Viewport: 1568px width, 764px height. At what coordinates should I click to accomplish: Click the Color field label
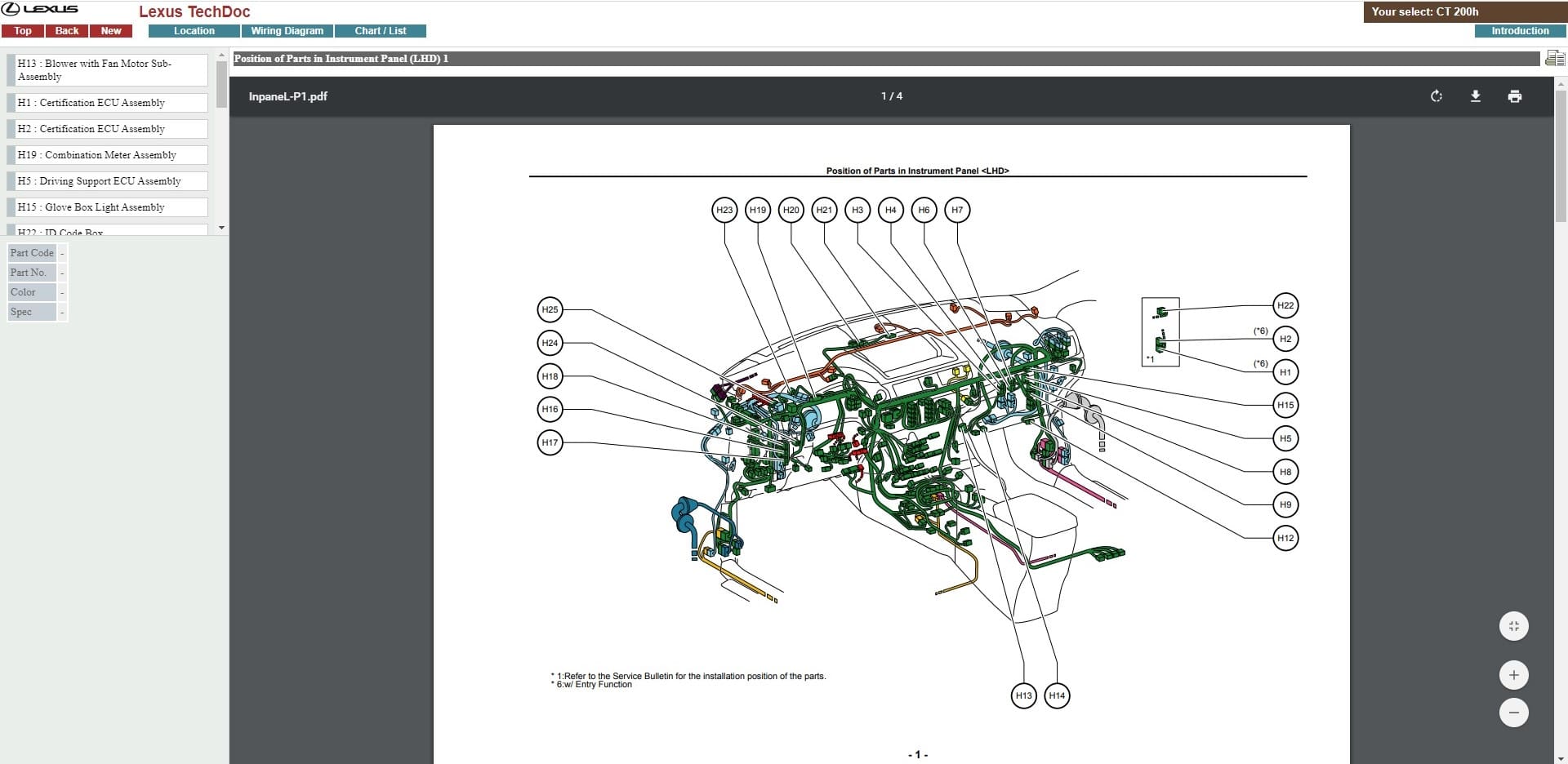pos(32,292)
